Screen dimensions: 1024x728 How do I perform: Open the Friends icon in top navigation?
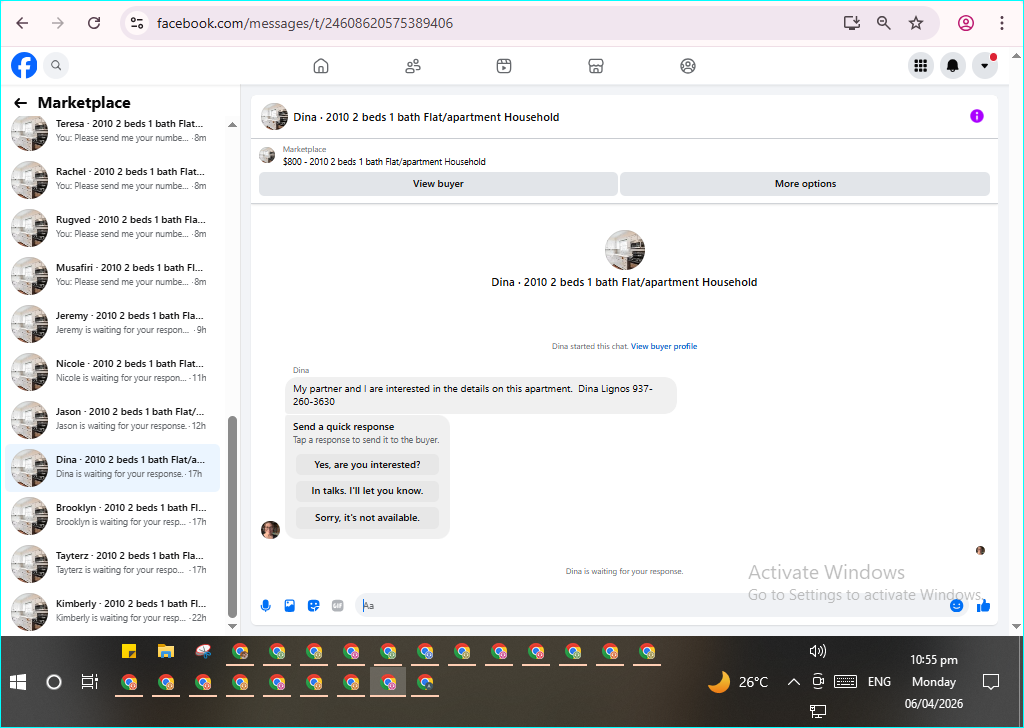click(413, 66)
